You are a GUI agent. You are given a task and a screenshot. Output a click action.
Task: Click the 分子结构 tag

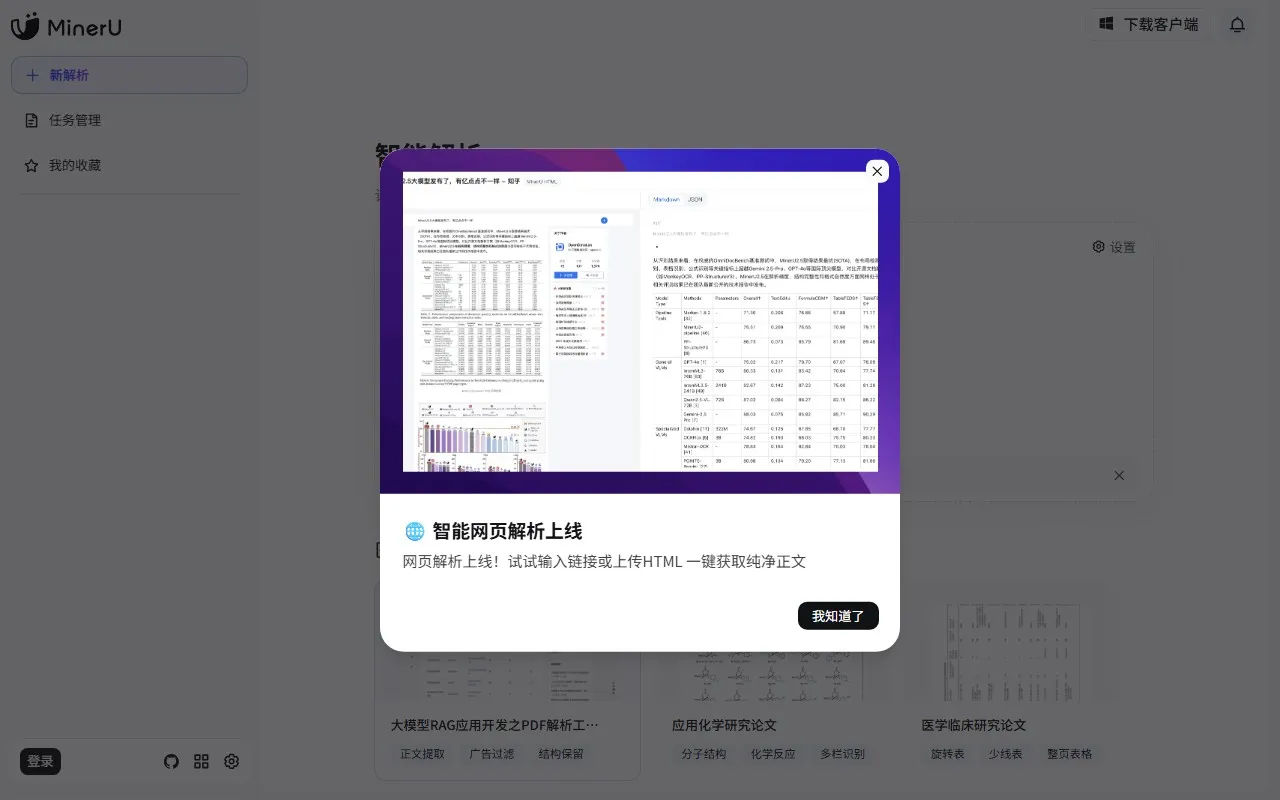click(x=704, y=754)
